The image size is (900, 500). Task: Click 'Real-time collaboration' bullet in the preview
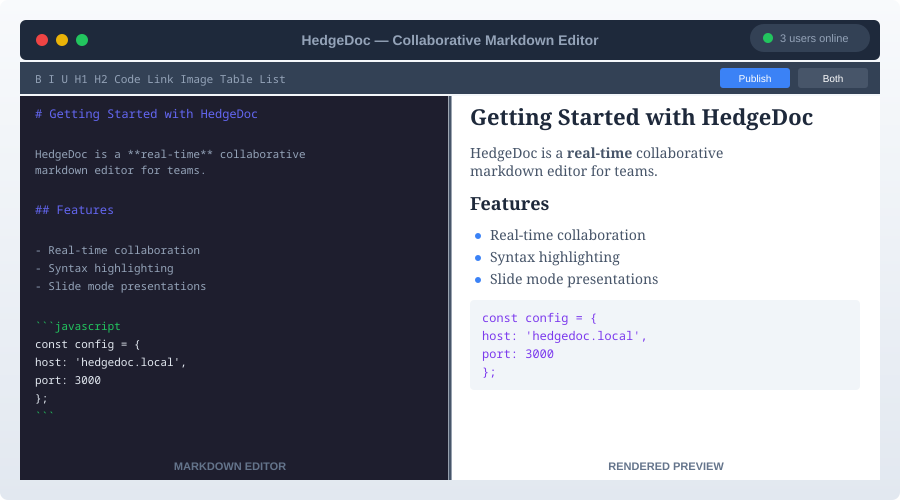[567, 235]
